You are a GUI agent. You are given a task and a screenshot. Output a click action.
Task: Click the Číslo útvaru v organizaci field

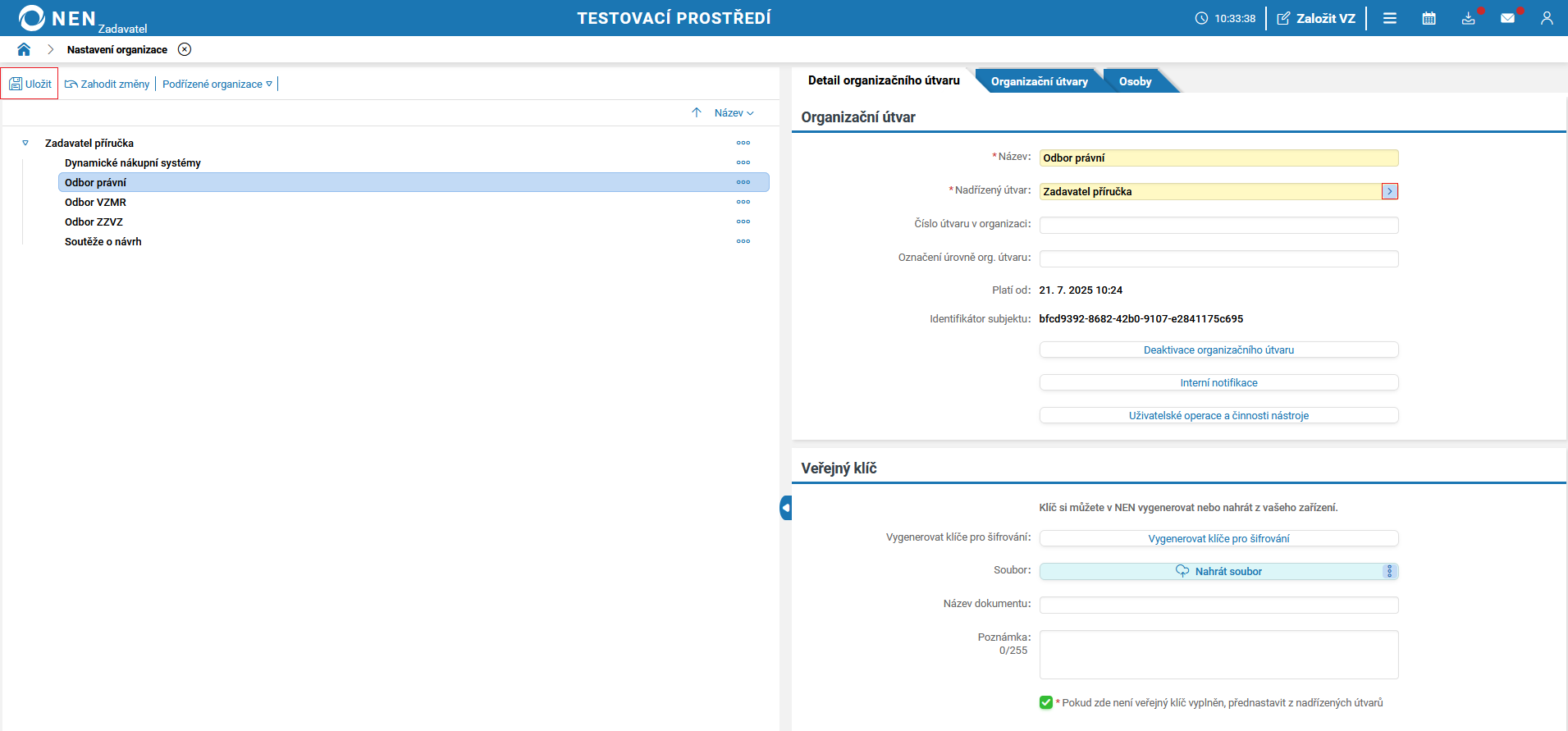1218,225
